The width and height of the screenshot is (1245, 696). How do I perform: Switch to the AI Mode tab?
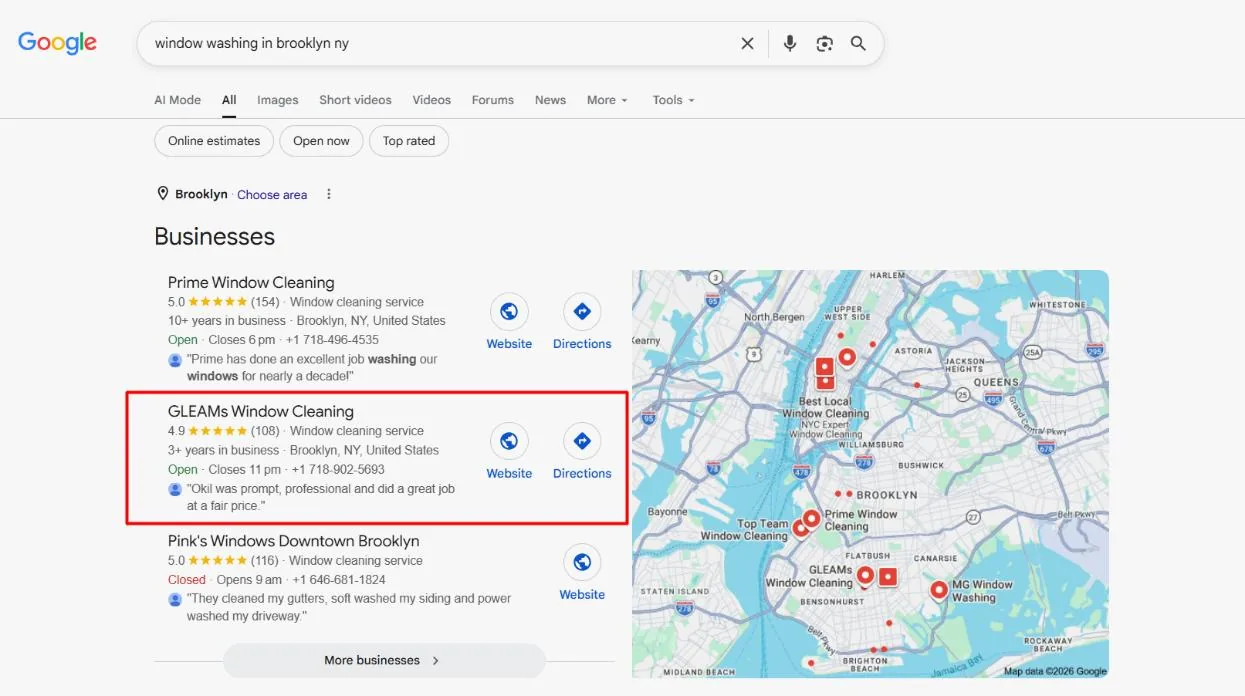tap(177, 100)
